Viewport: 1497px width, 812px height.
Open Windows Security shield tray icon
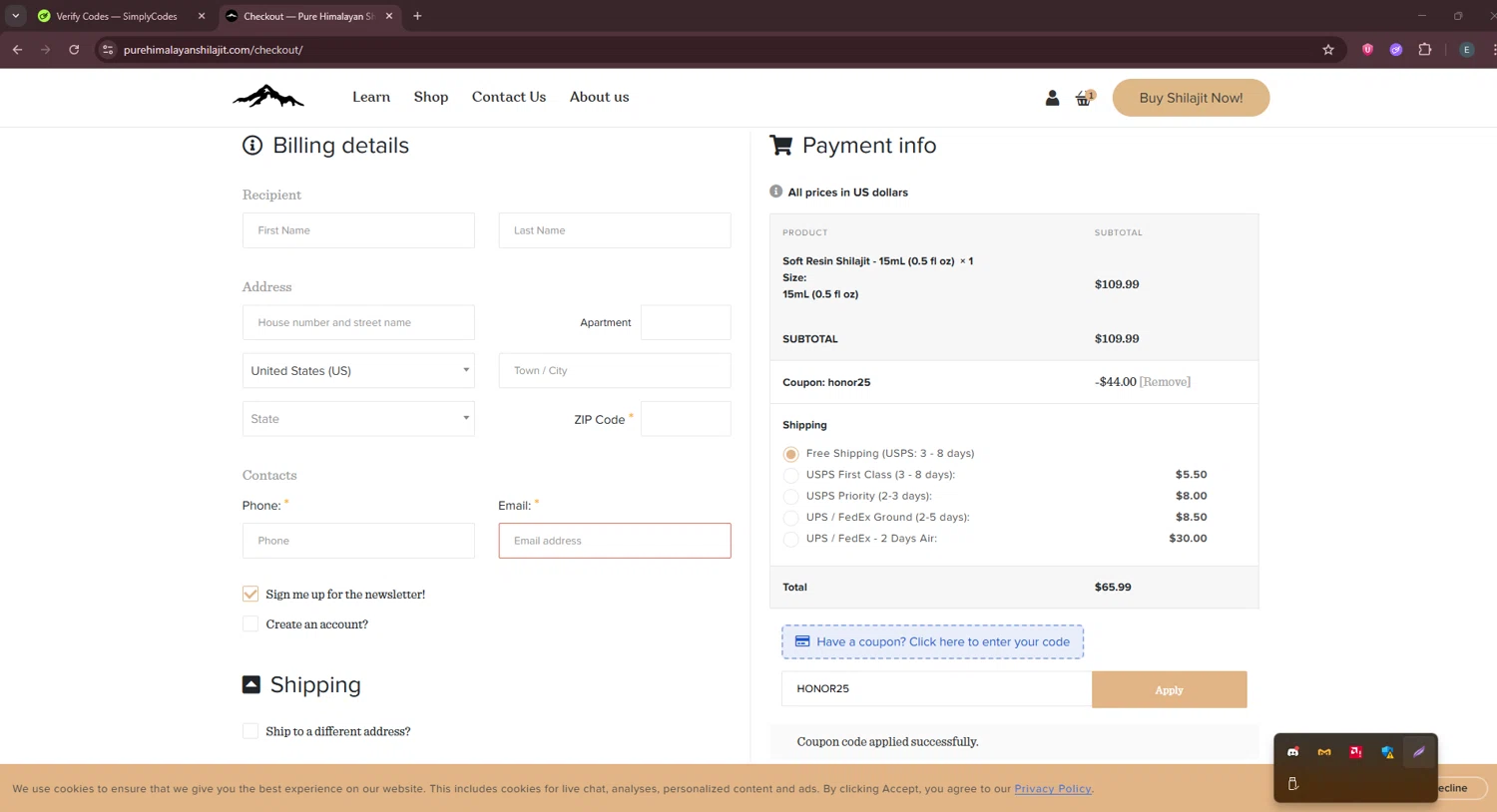pyautogui.click(x=1387, y=752)
